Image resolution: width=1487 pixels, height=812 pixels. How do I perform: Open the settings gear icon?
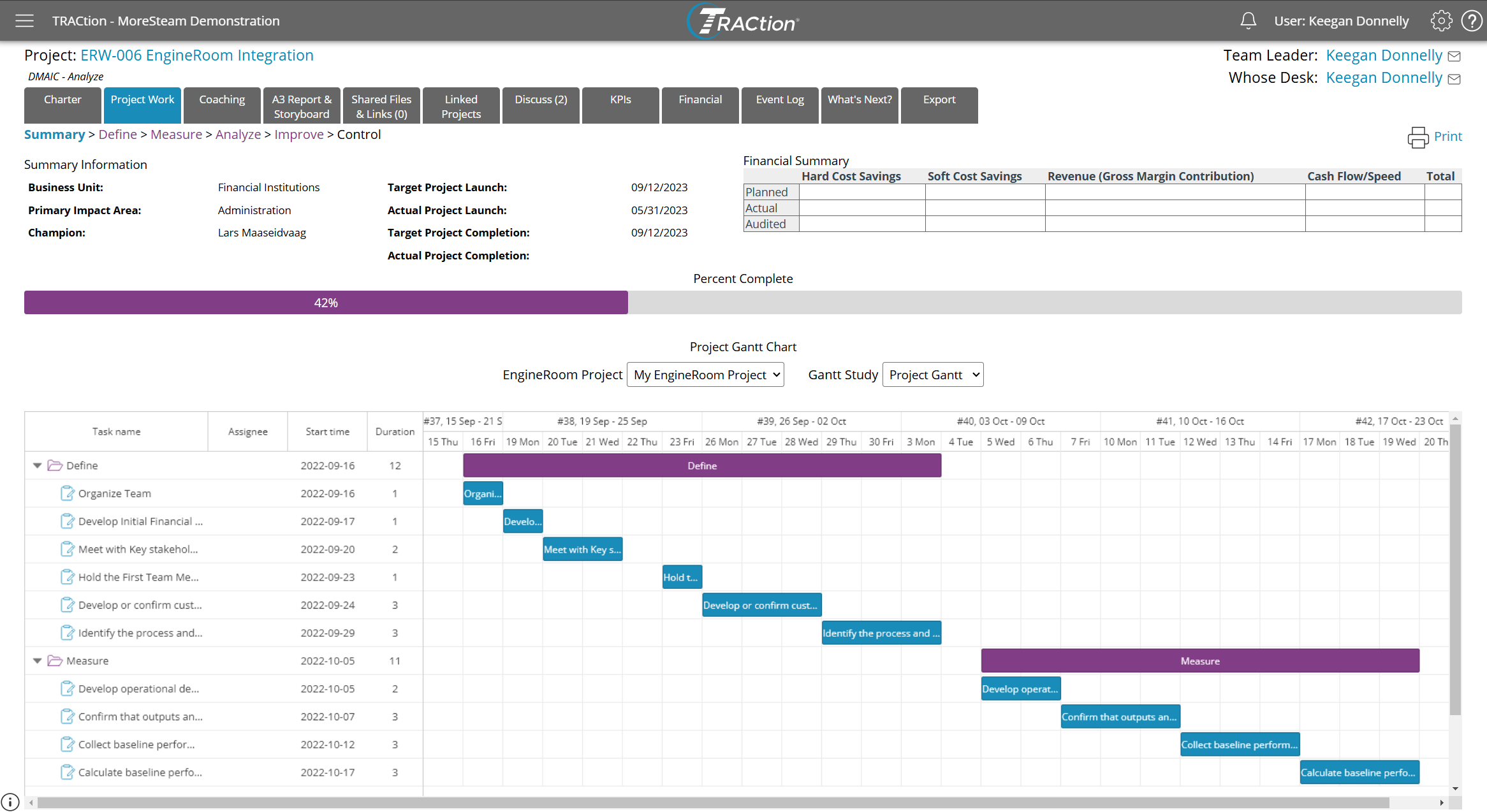1441,21
